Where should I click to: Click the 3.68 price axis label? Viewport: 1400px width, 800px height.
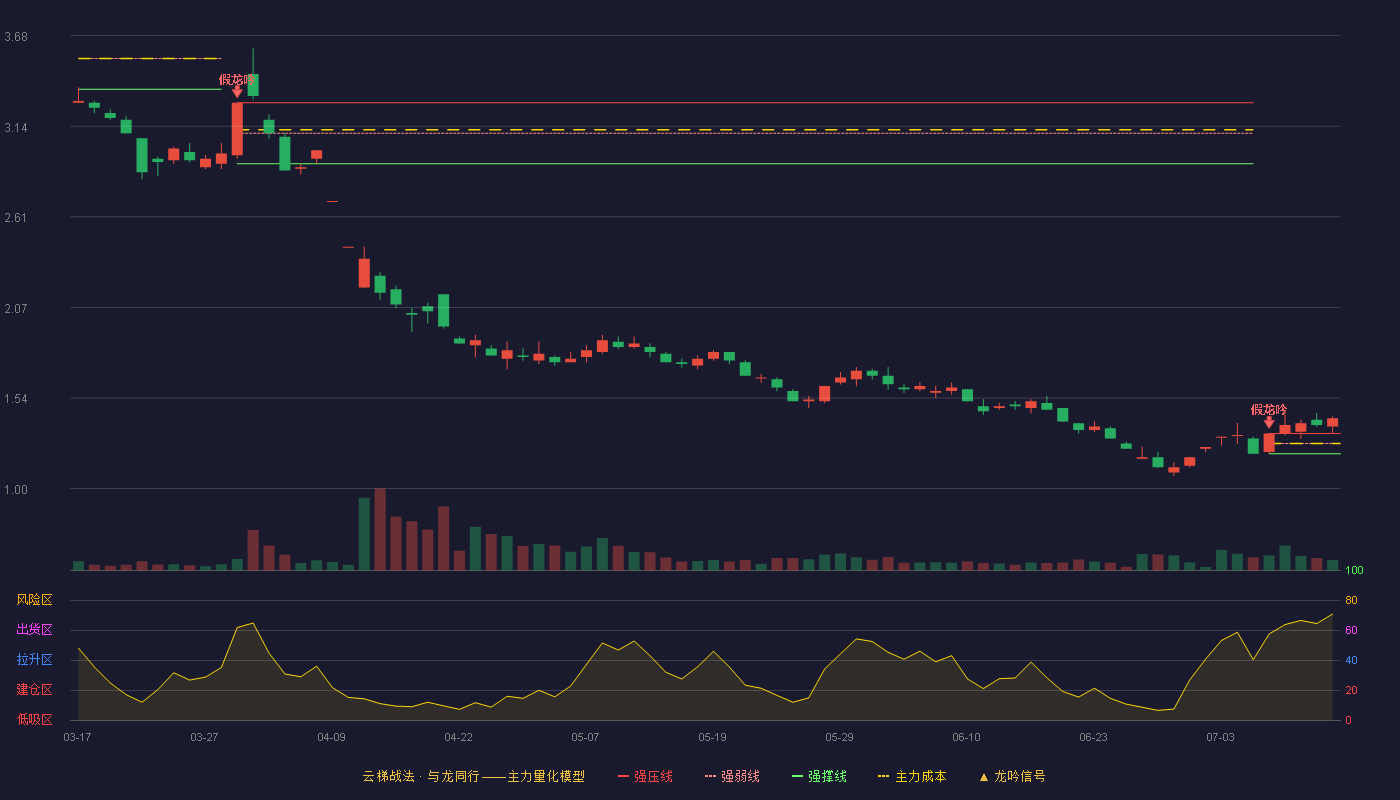(16, 37)
